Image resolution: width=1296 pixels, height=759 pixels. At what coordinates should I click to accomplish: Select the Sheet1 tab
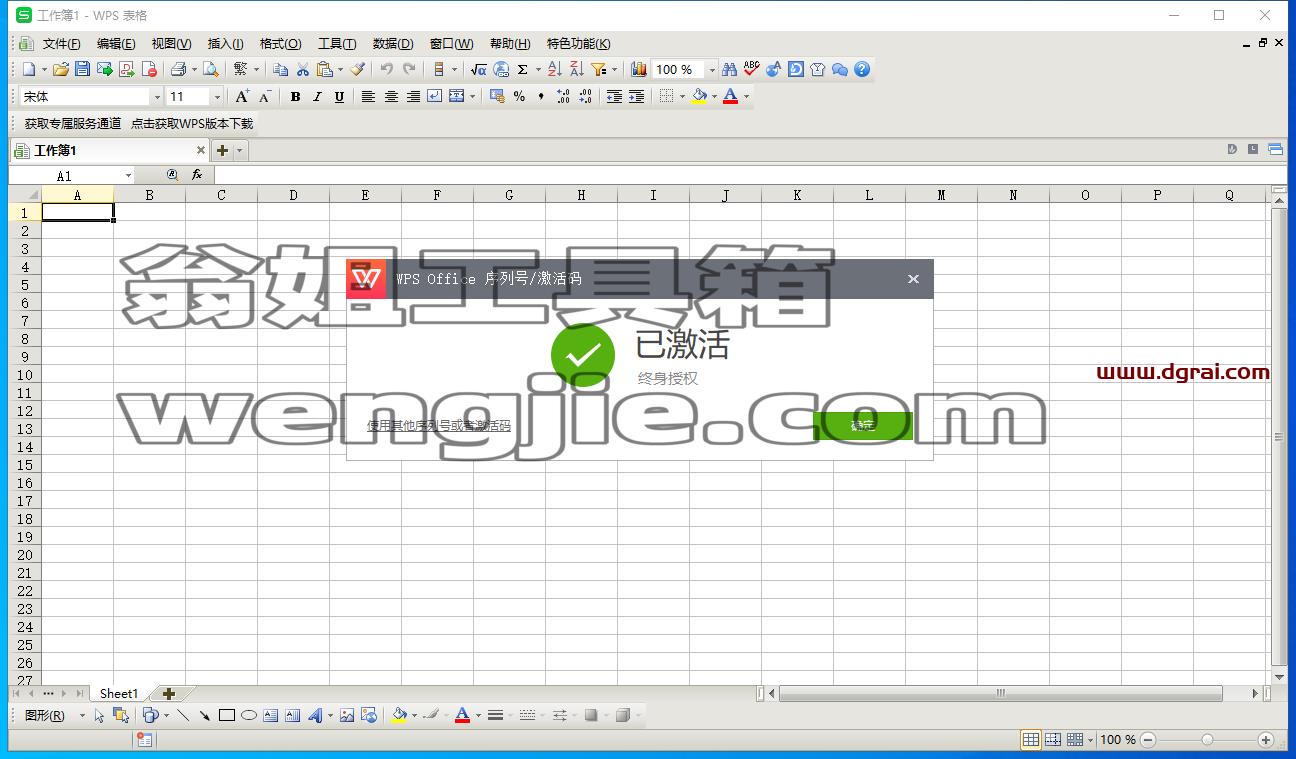pyautogui.click(x=119, y=693)
